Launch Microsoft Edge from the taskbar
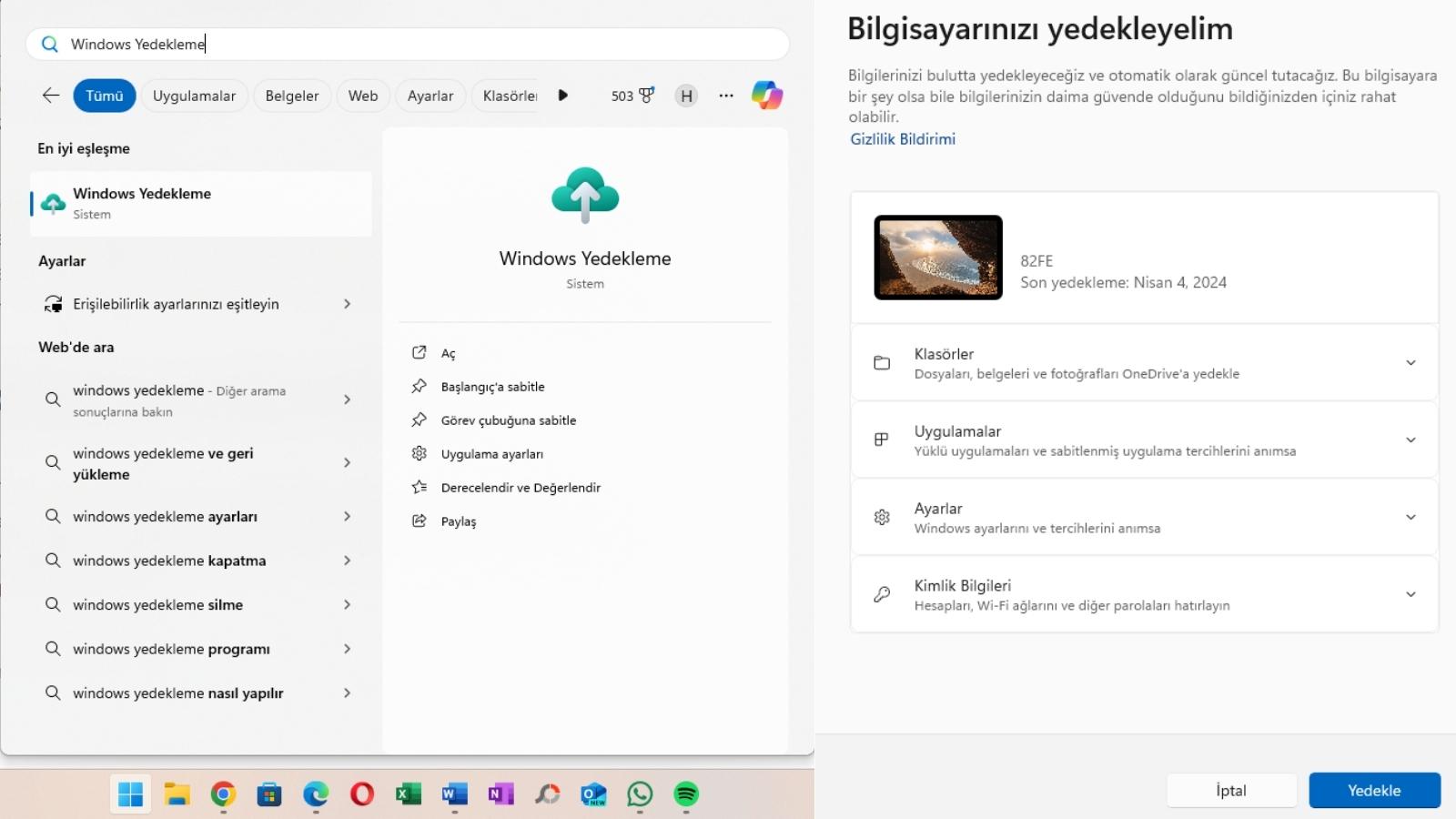Screen dimensions: 1456x819 (x=316, y=794)
